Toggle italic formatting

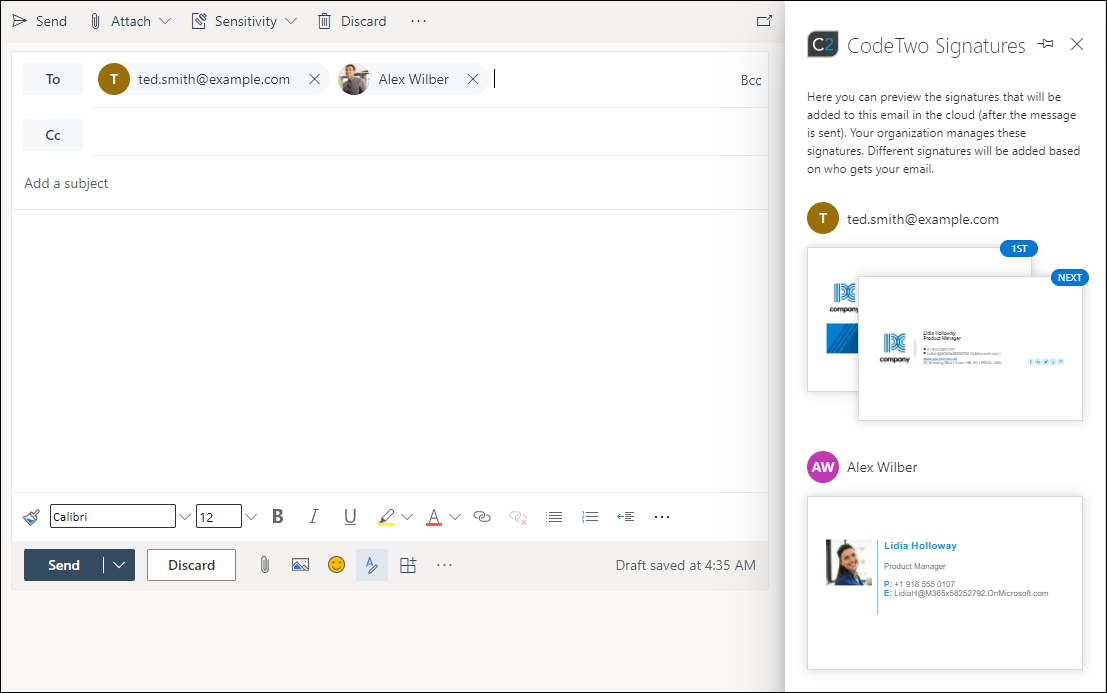(313, 517)
